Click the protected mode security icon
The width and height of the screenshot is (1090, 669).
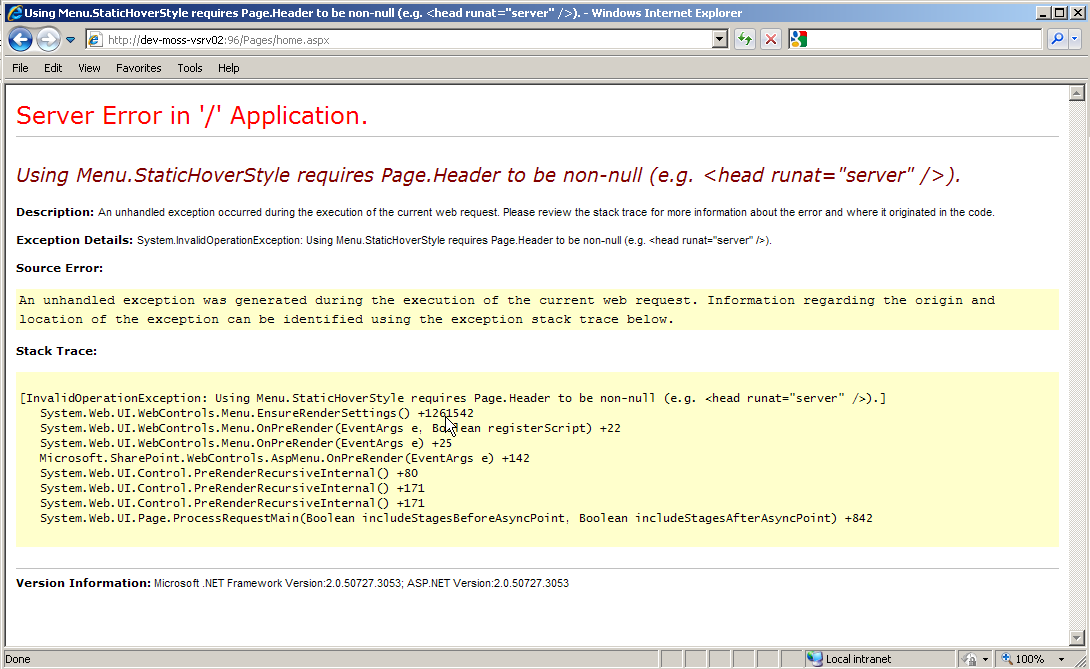[x=969, y=659]
